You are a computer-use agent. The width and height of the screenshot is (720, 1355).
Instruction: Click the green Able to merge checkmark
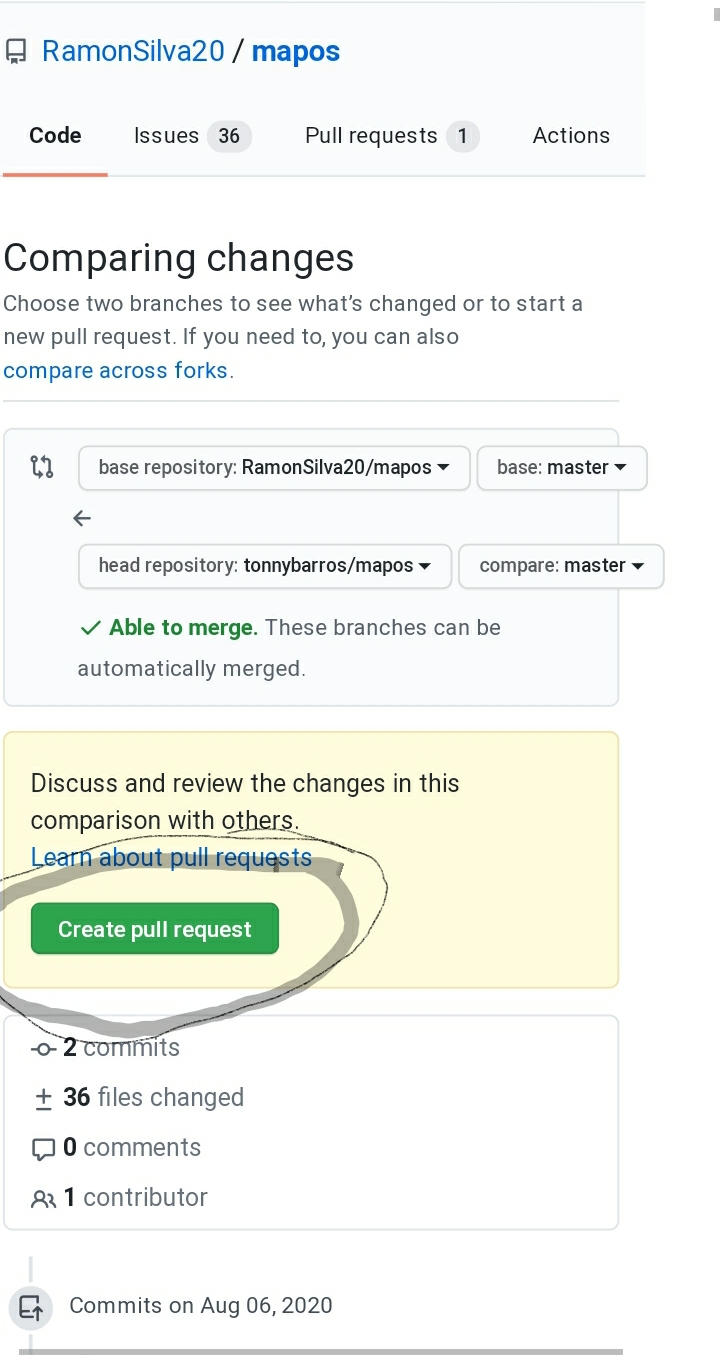[90, 628]
